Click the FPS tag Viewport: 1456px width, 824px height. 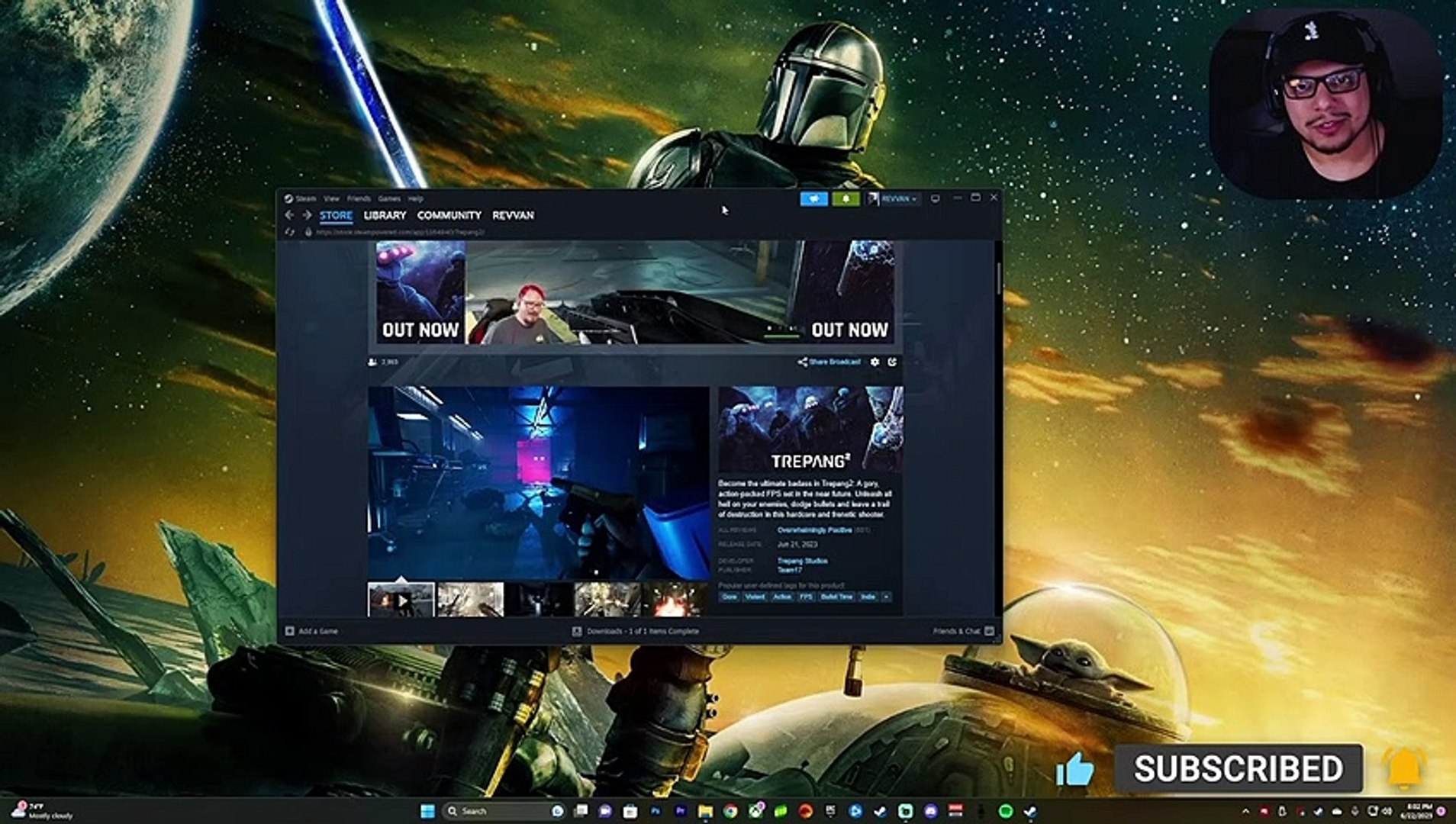coord(806,597)
